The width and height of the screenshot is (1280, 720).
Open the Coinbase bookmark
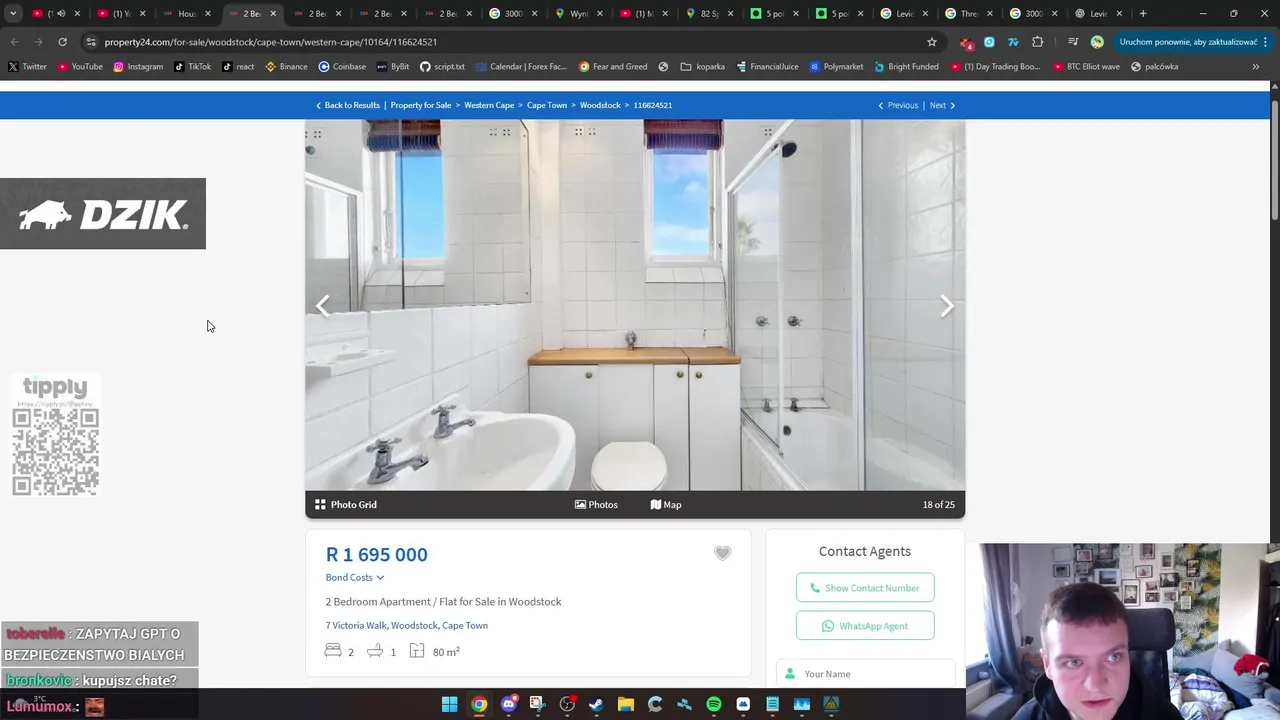click(342, 67)
